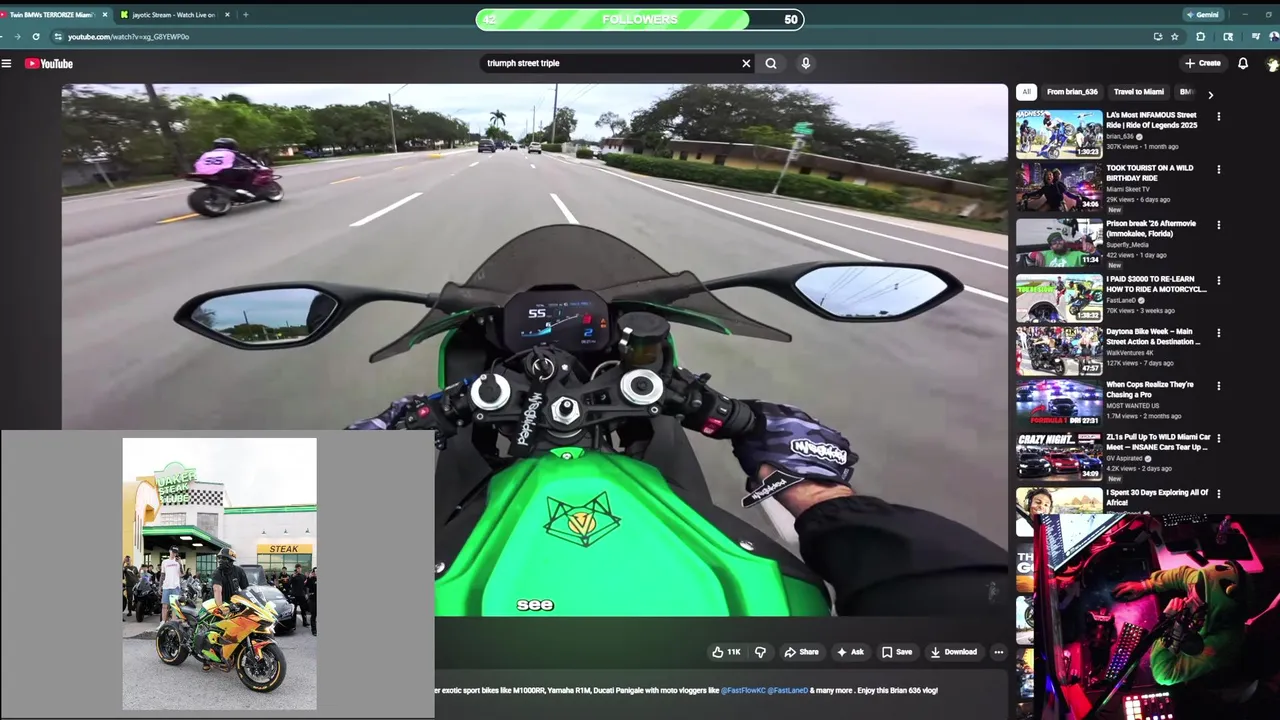
Task: Share the video
Action: (x=801, y=652)
